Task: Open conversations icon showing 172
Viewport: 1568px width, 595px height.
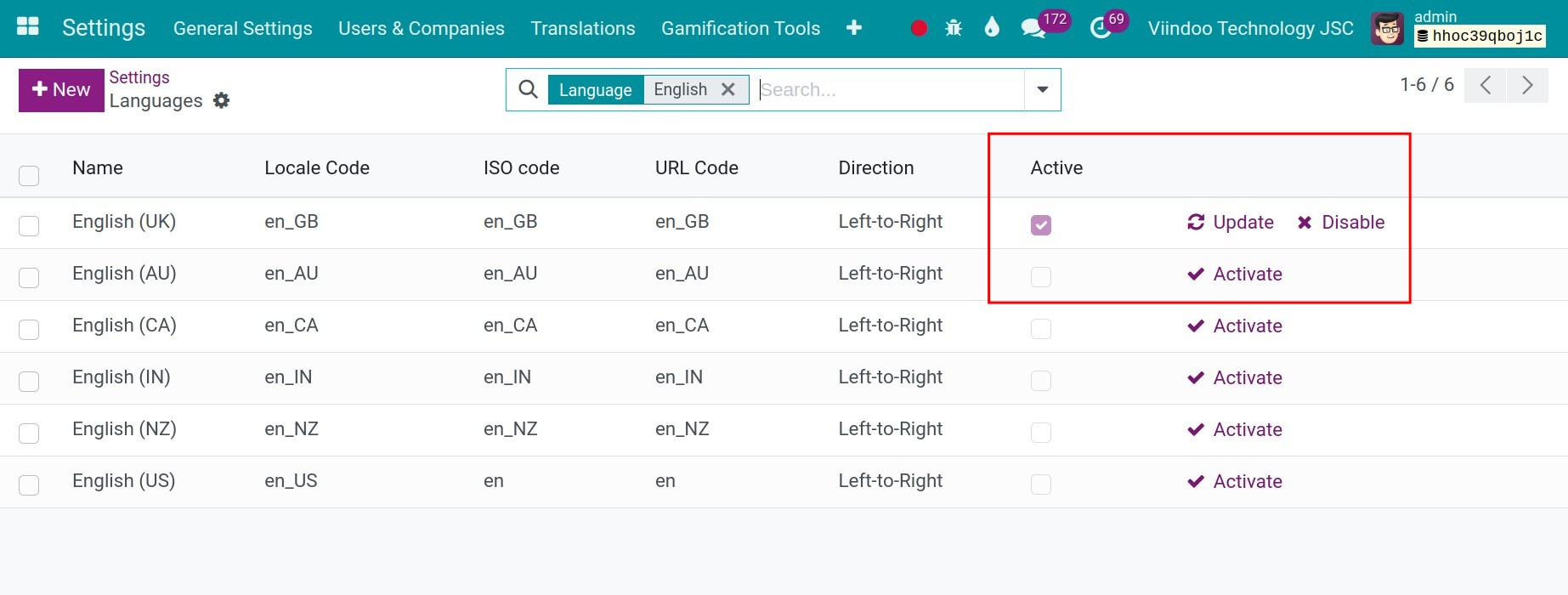Action: [x=1033, y=28]
